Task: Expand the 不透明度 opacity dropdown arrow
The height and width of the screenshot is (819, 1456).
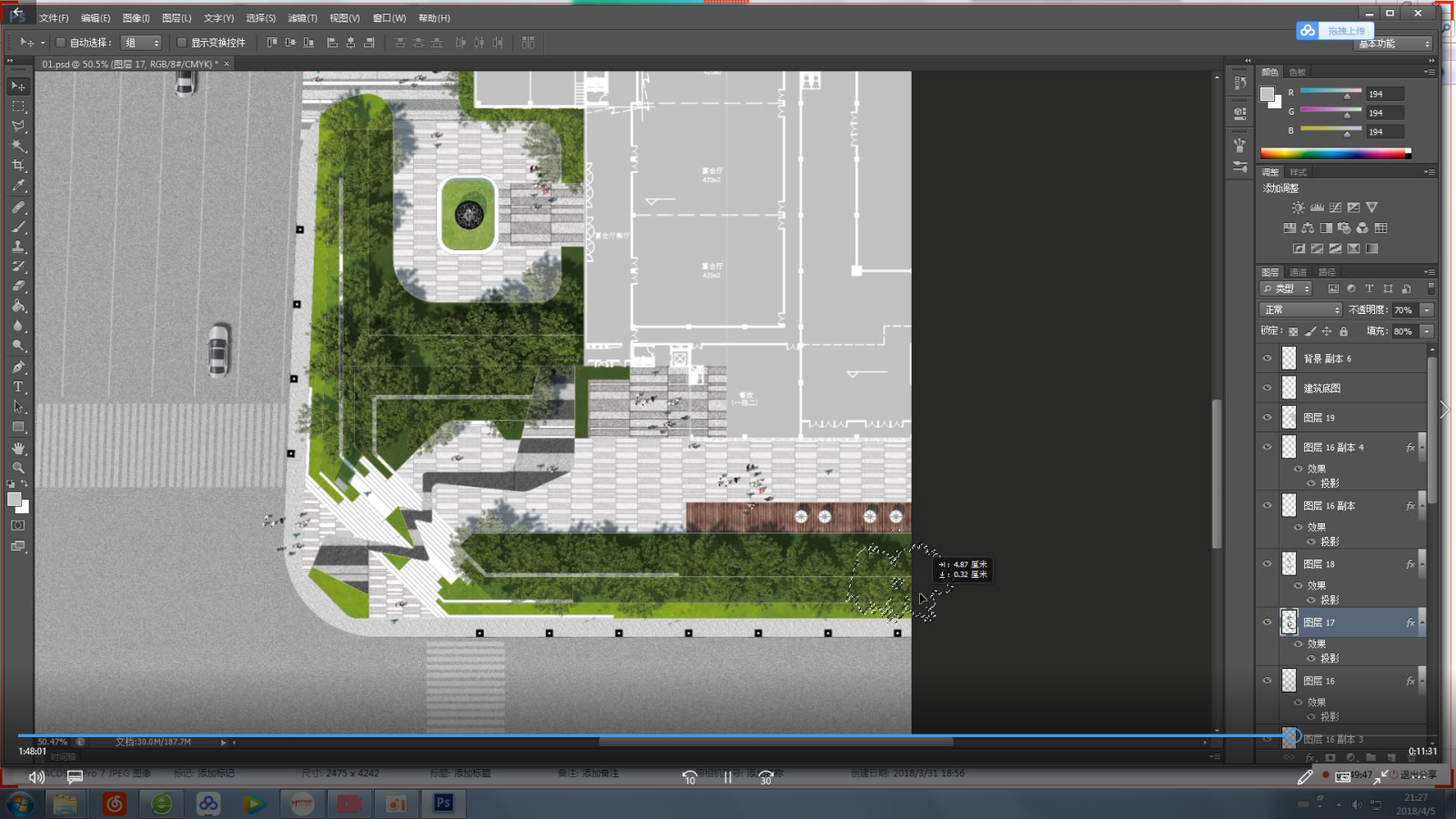Action: click(1427, 310)
